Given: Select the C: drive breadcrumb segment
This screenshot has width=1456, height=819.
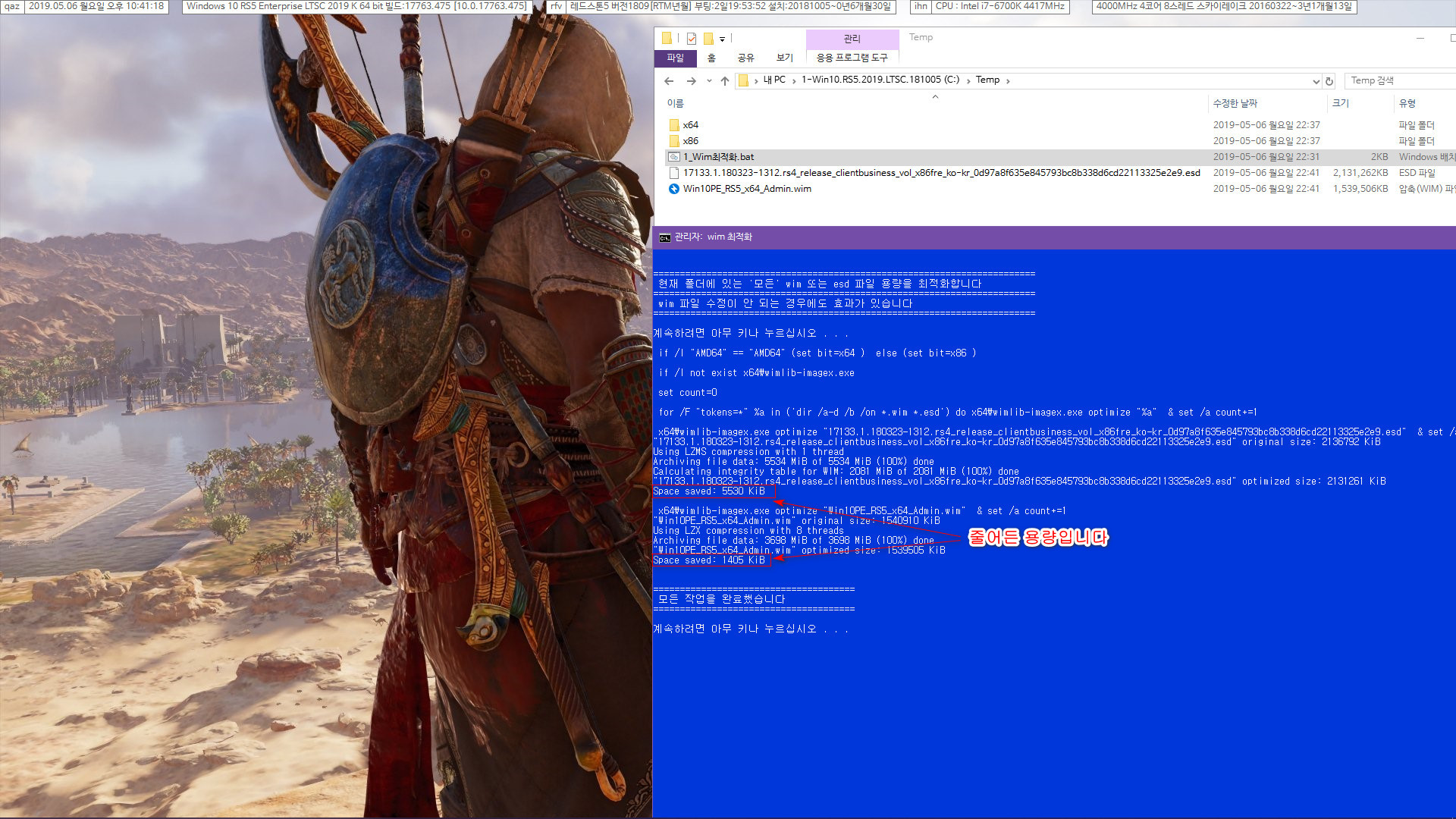Looking at the screenshot, I should 880,80.
